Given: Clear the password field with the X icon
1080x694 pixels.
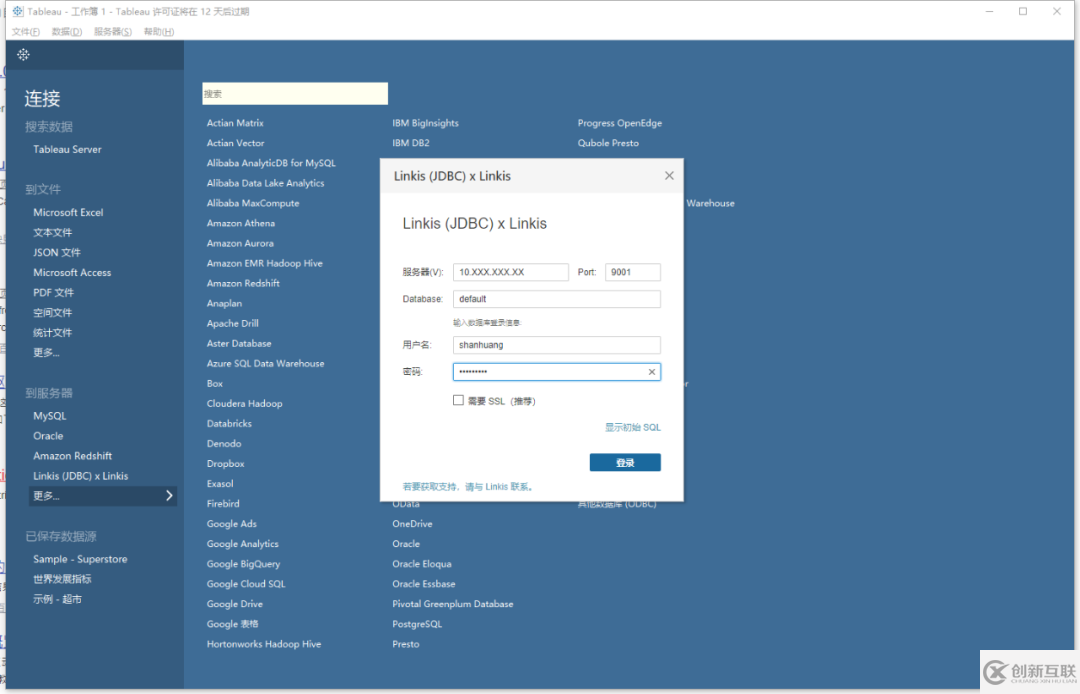Looking at the screenshot, I should click(x=652, y=372).
